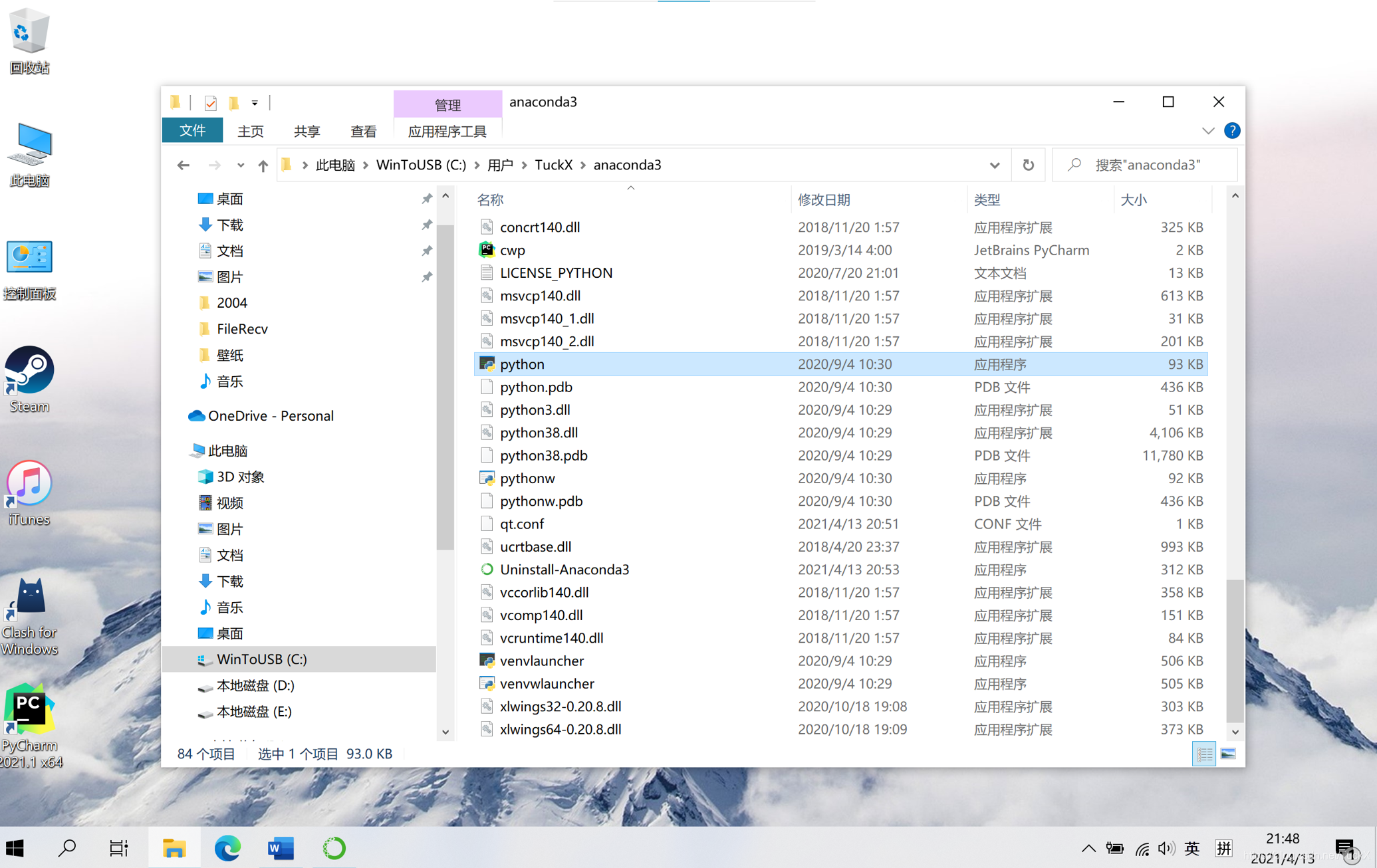Toggle input language indicator 英 in tray

point(1191,848)
